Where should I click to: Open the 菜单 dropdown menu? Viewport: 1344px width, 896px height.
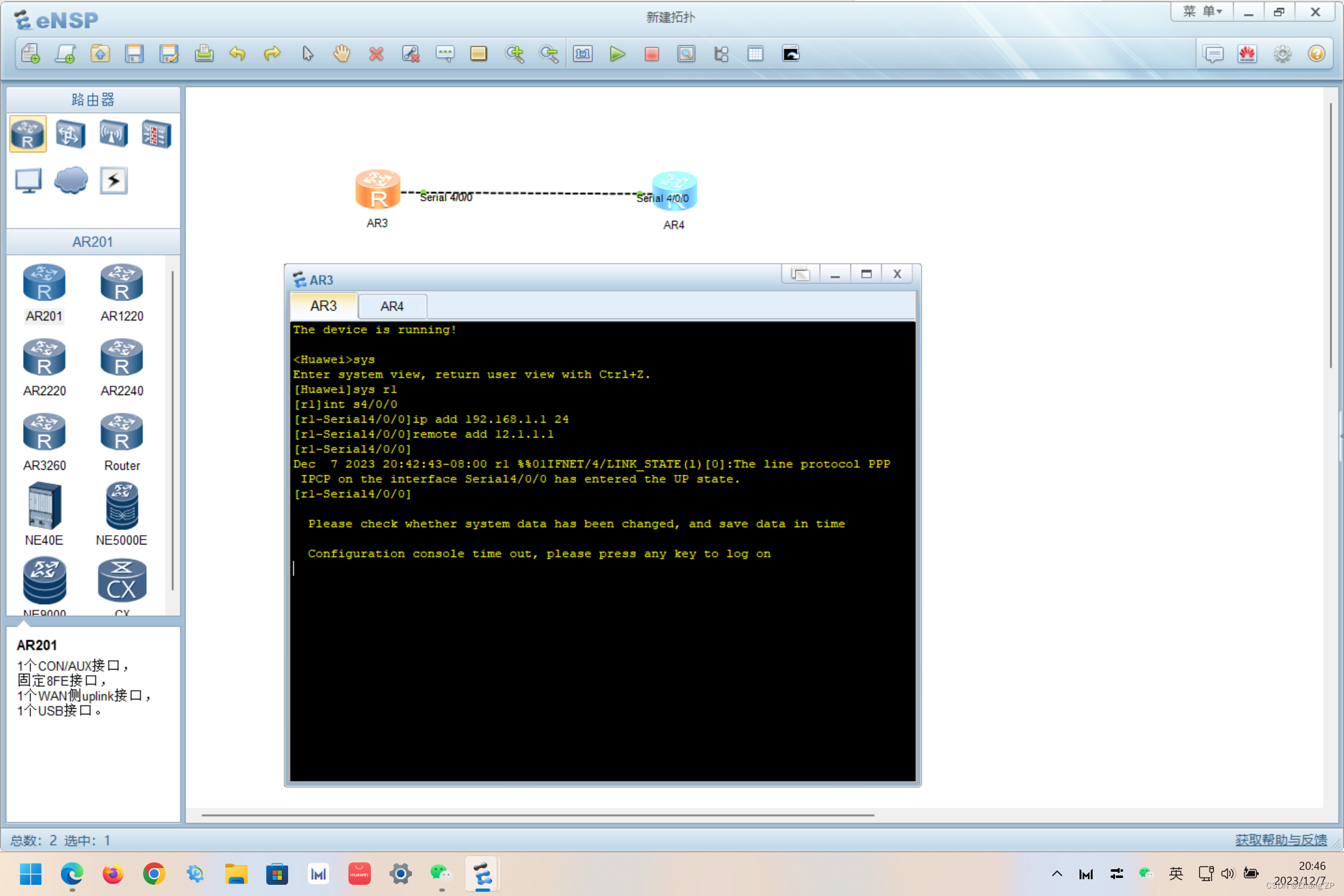(1202, 12)
